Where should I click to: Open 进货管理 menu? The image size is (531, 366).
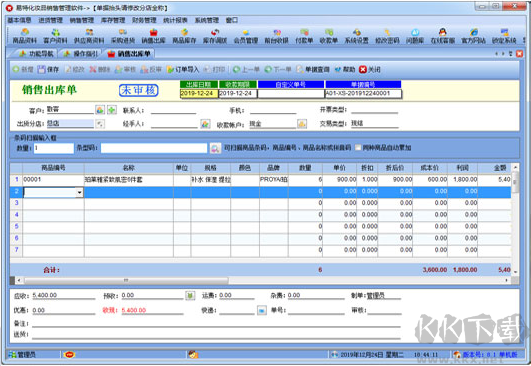point(50,20)
